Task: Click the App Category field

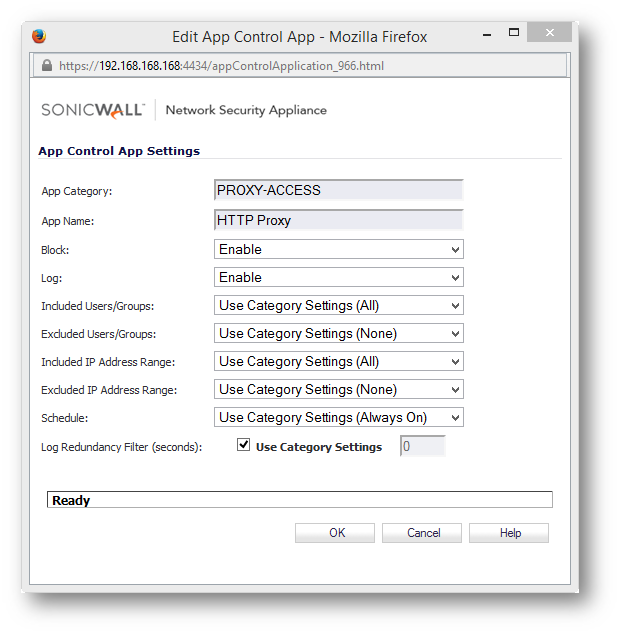Action: coord(339,190)
